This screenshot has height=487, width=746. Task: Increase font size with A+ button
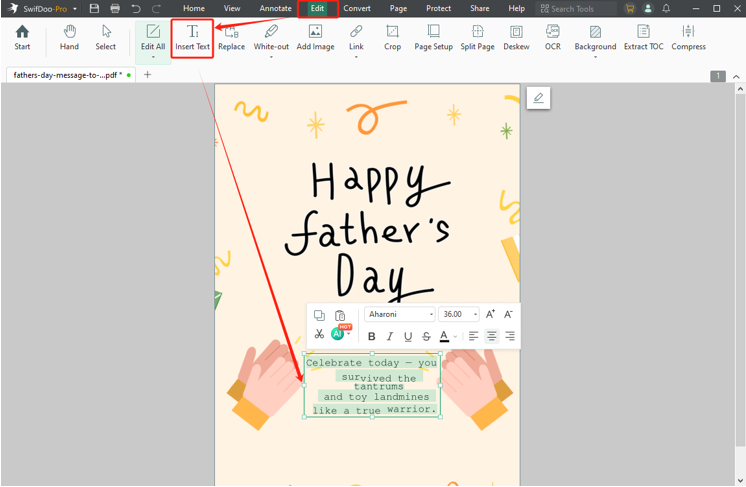490,314
